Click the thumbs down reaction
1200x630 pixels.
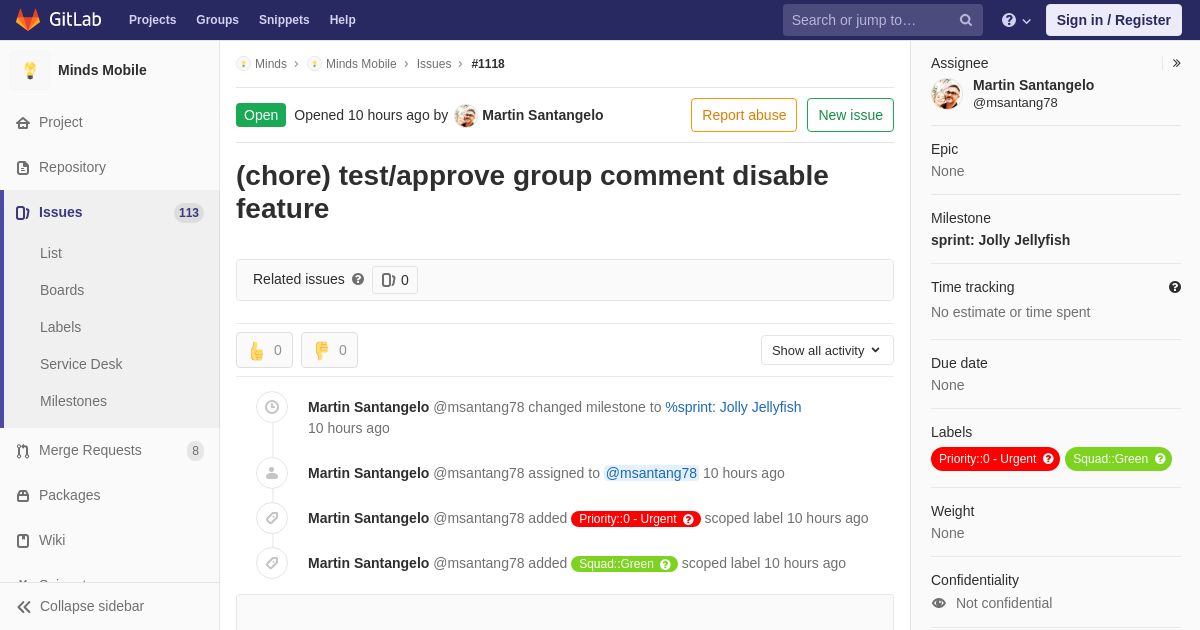tap(329, 350)
